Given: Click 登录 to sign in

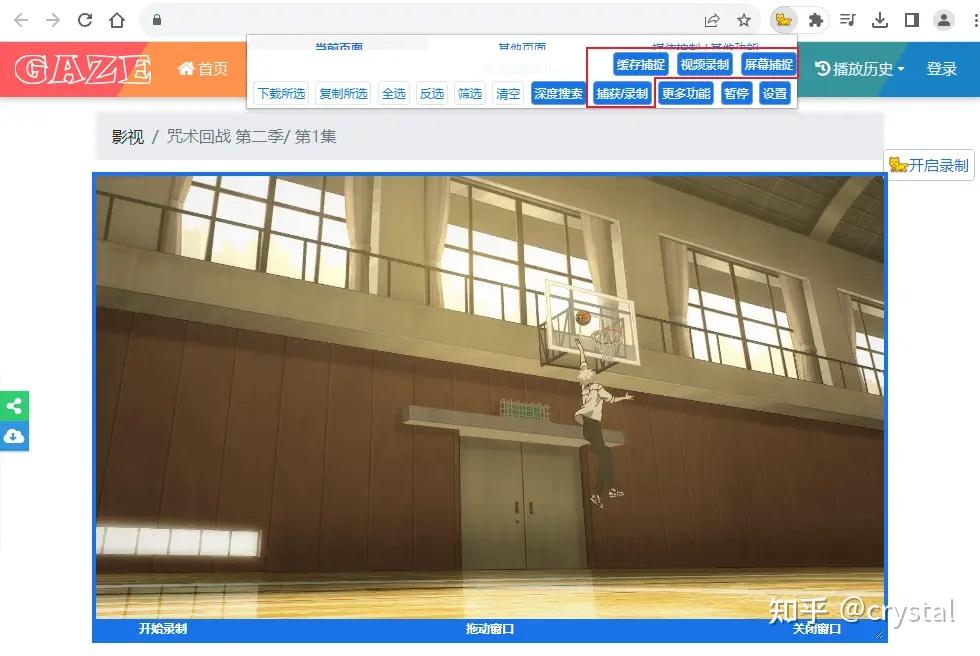Looking at the screenshot, I should (x=941, y=69).
